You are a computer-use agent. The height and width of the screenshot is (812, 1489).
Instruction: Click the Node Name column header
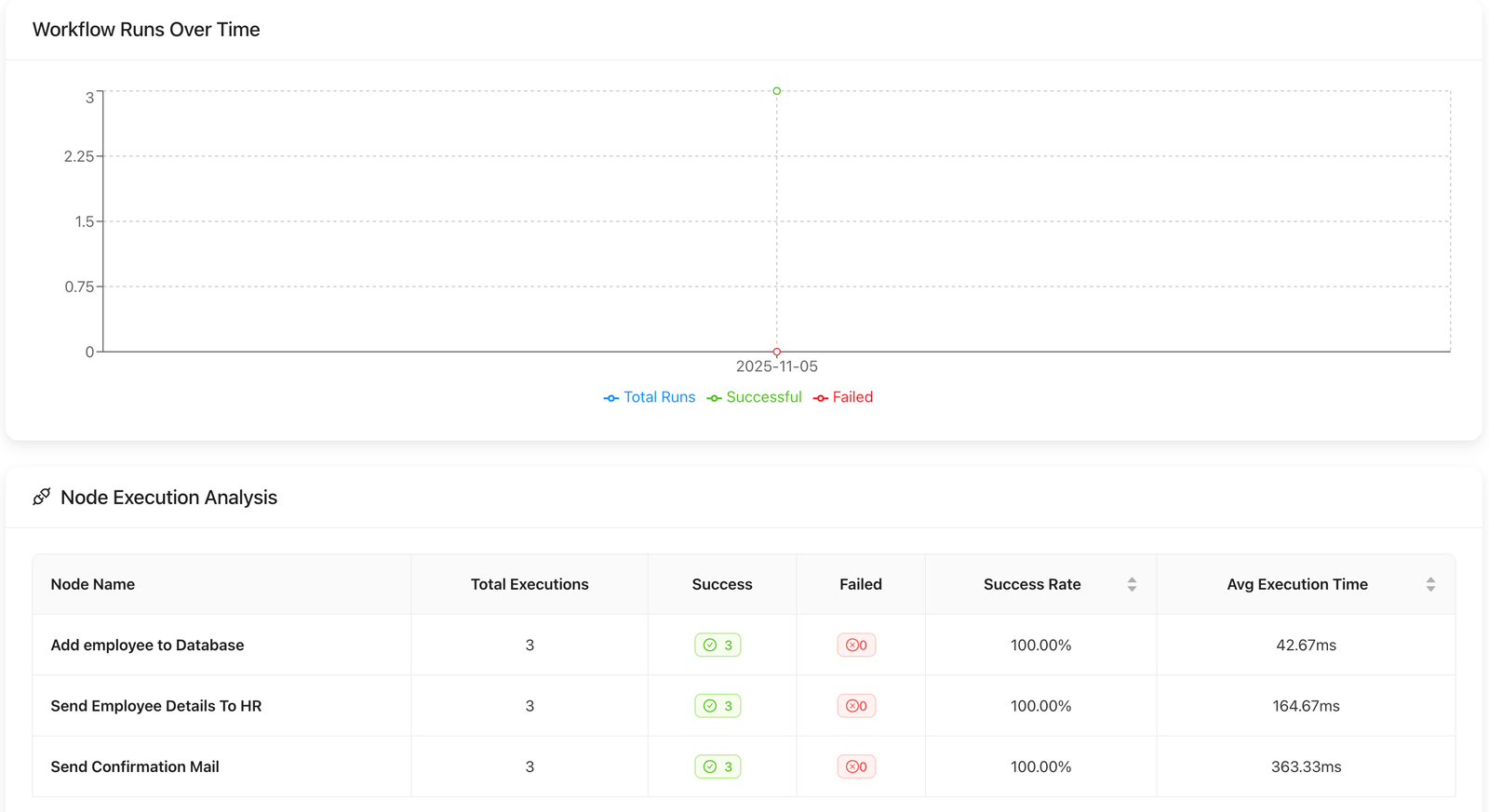[93, 584]
